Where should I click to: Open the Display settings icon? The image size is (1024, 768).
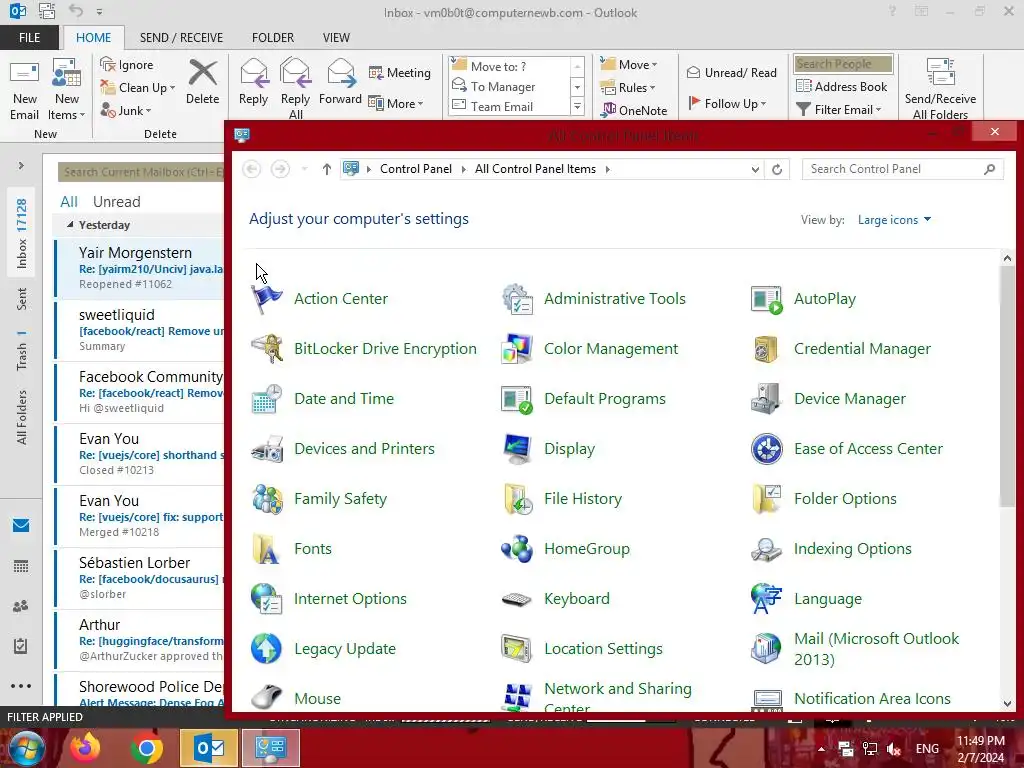pos(549,449)
